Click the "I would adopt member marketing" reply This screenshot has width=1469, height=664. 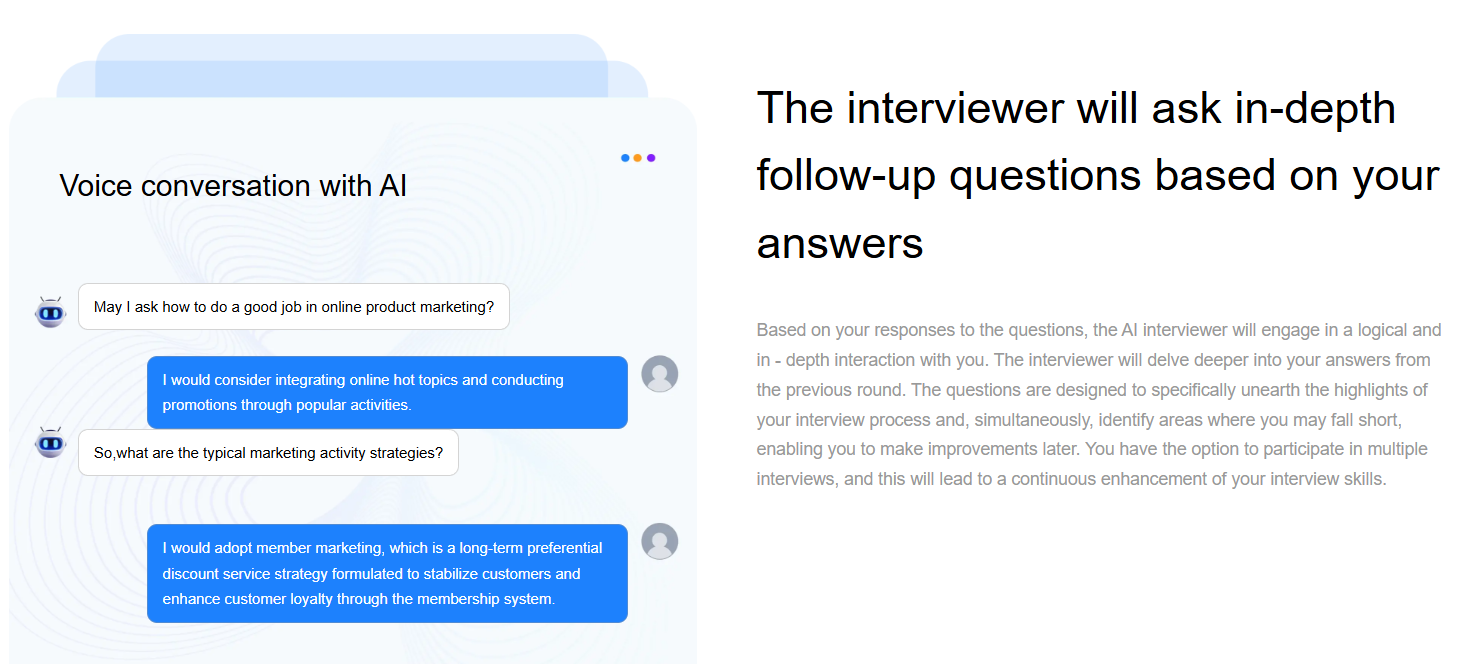click(387, 573)
